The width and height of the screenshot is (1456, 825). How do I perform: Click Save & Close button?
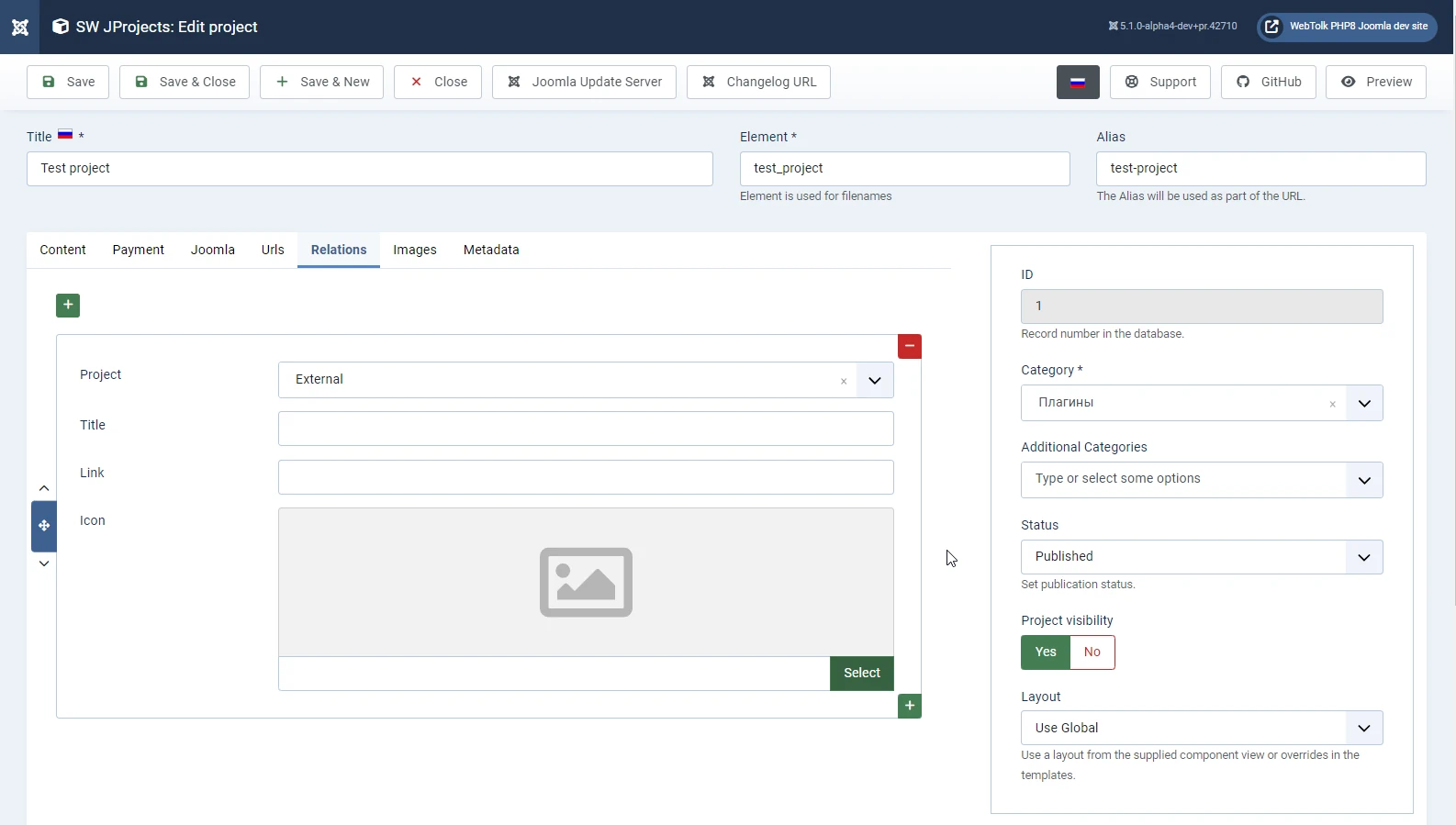click(x=185, y=82)
